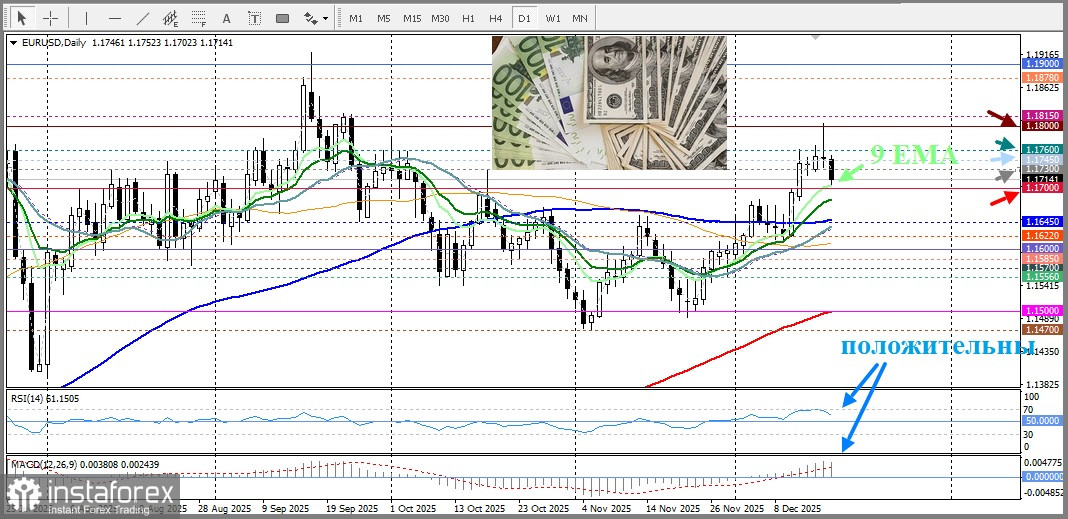Choose the trendline drawing tool
The width and height of the screenshot is (1068, 519).
pos(143,18)
